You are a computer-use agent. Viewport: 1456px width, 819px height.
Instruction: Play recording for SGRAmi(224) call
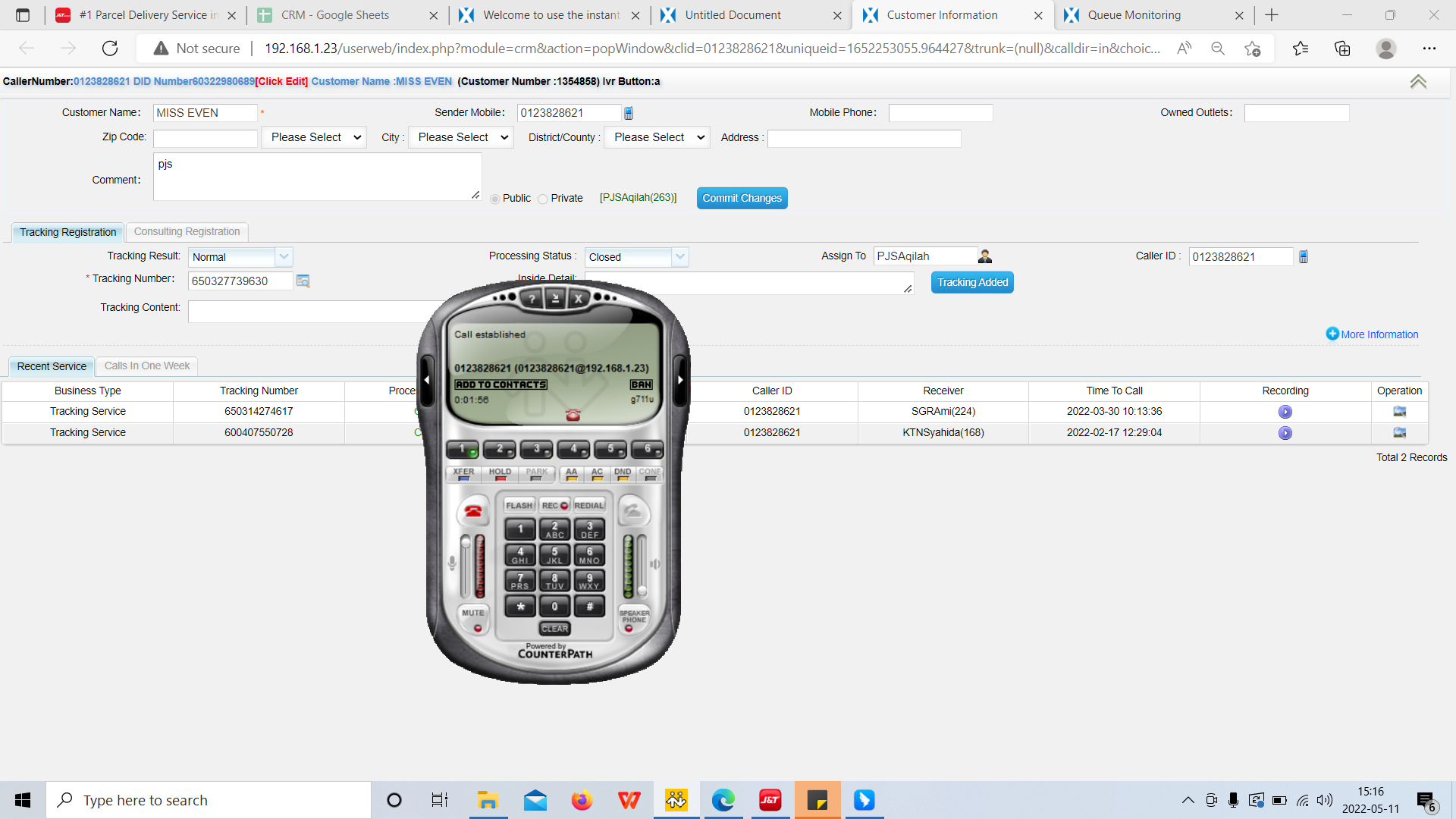click(1285, 412)
